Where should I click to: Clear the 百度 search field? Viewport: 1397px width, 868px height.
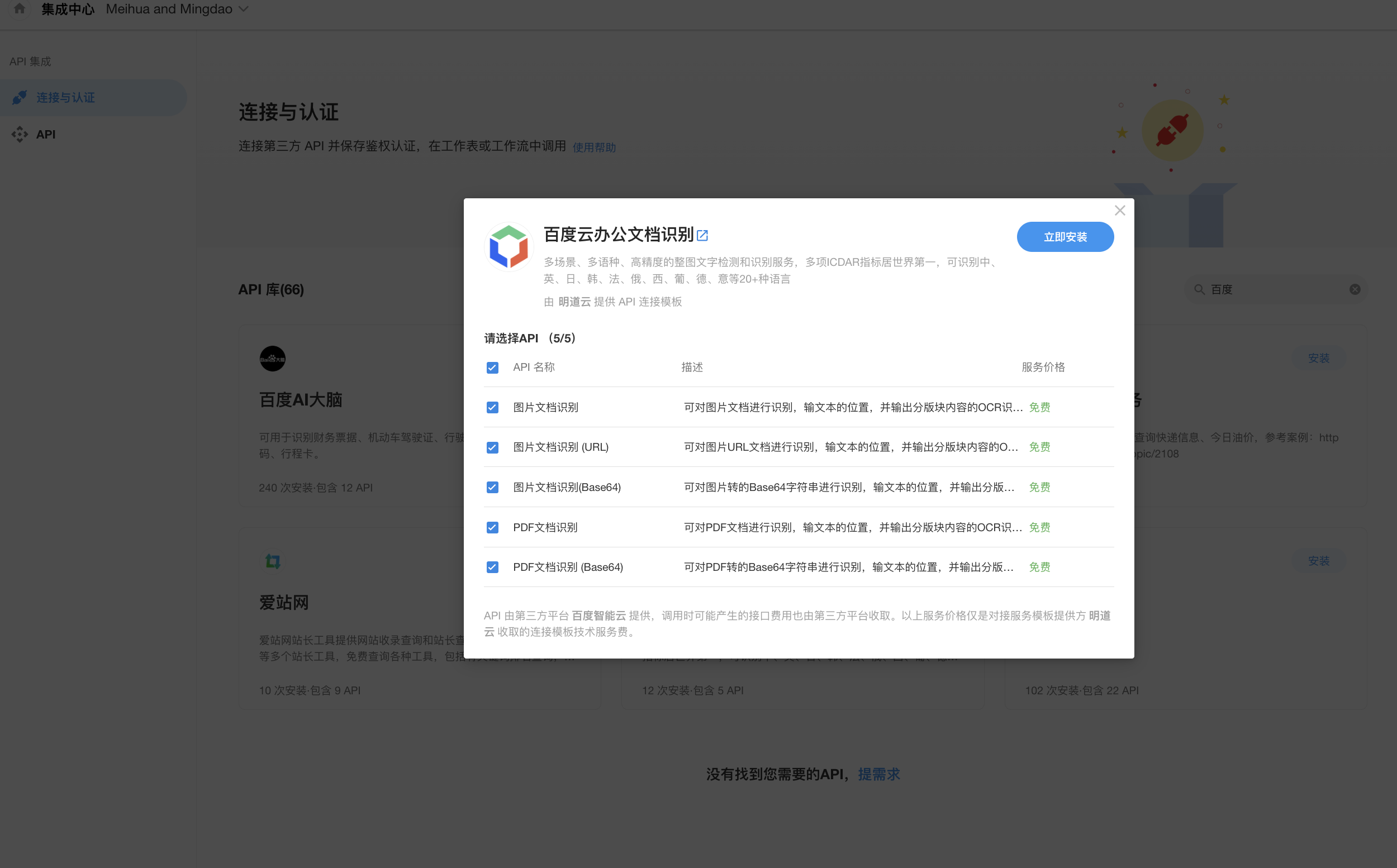tap(1355, 289)
